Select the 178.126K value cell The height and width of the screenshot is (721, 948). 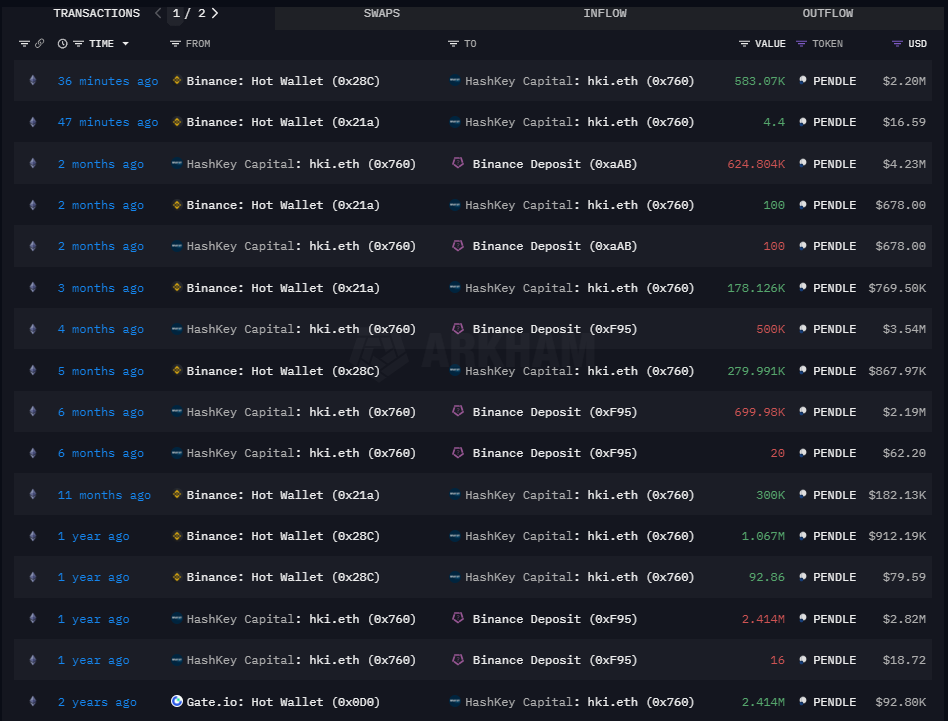tap(756, 288)
